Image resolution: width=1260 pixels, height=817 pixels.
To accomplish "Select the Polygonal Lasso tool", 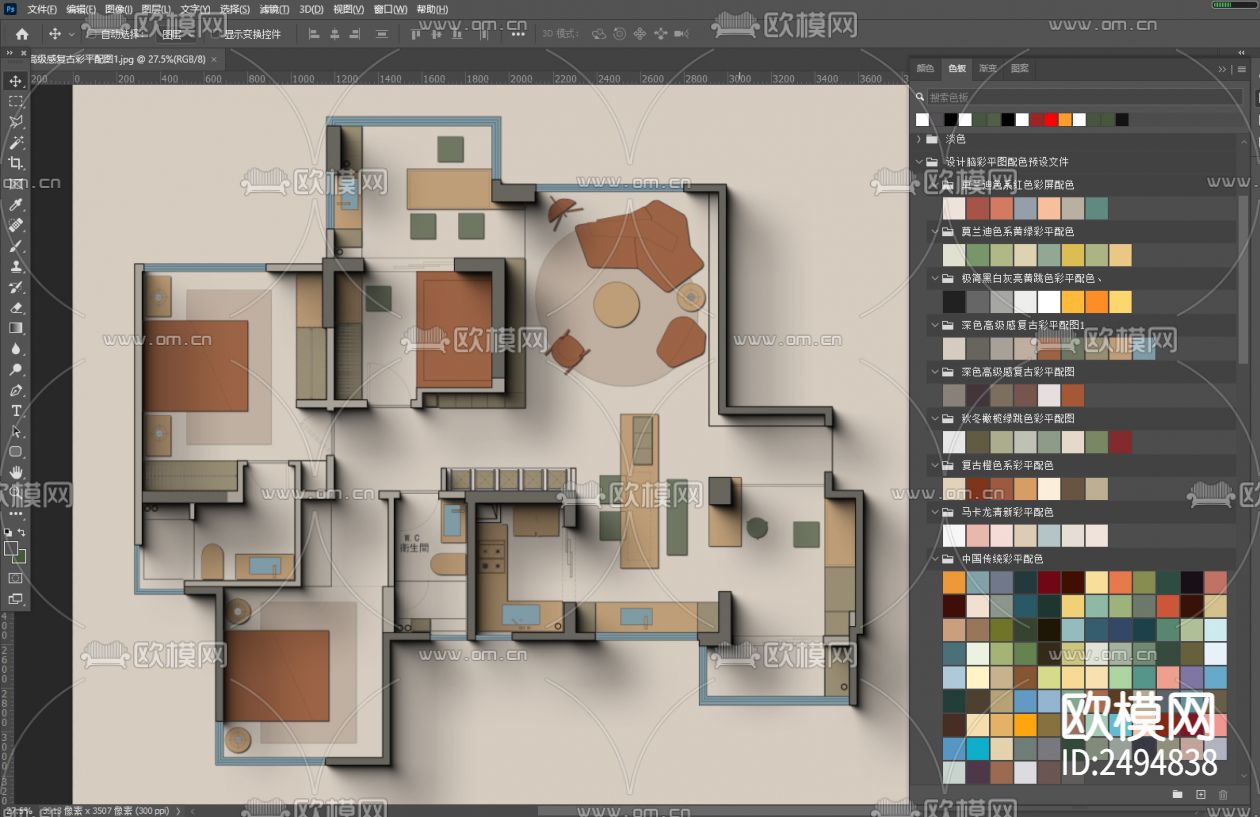I will (16, 122).
